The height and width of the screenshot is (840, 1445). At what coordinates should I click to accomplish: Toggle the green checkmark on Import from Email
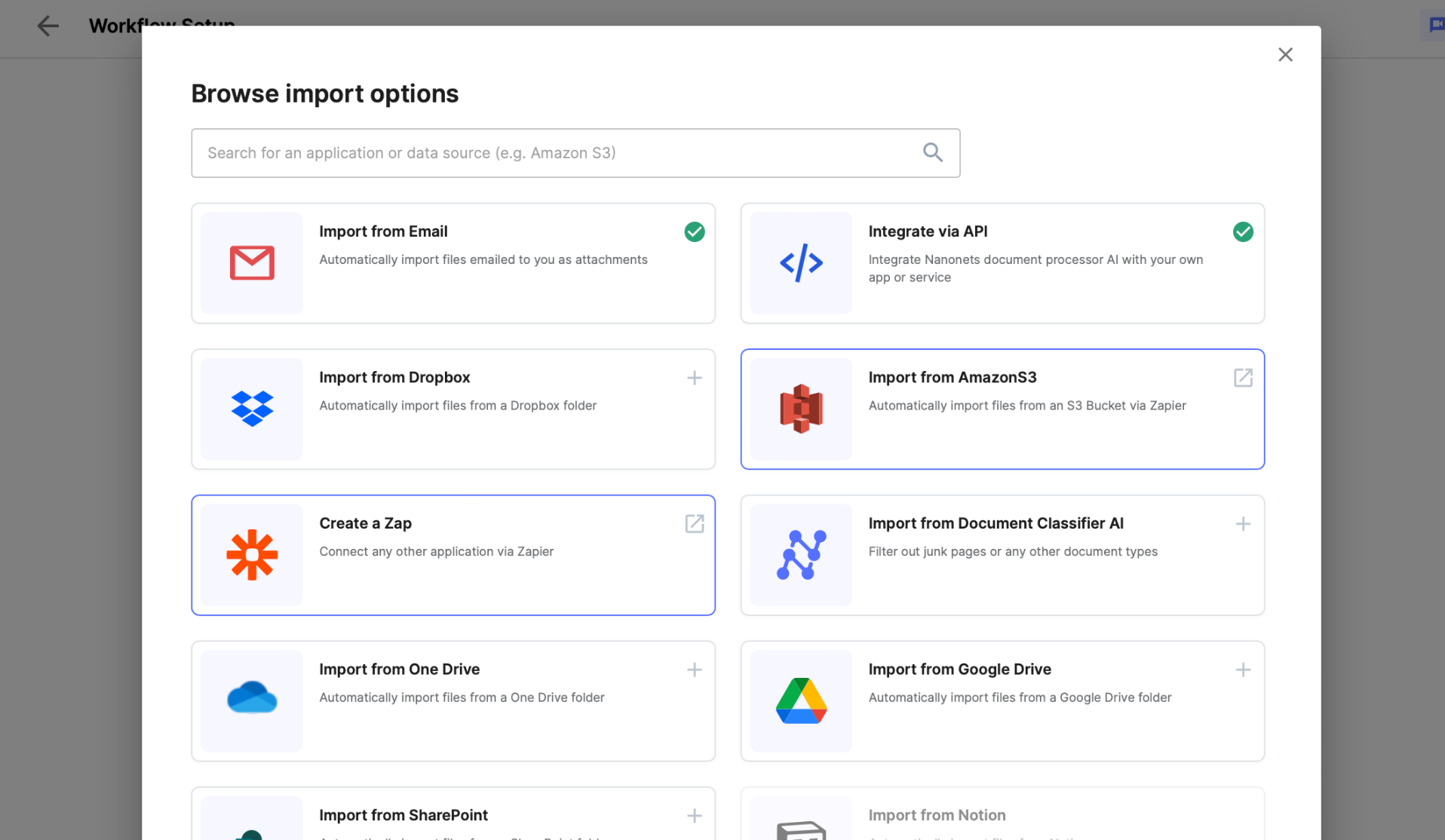click(x=694, y=232)
